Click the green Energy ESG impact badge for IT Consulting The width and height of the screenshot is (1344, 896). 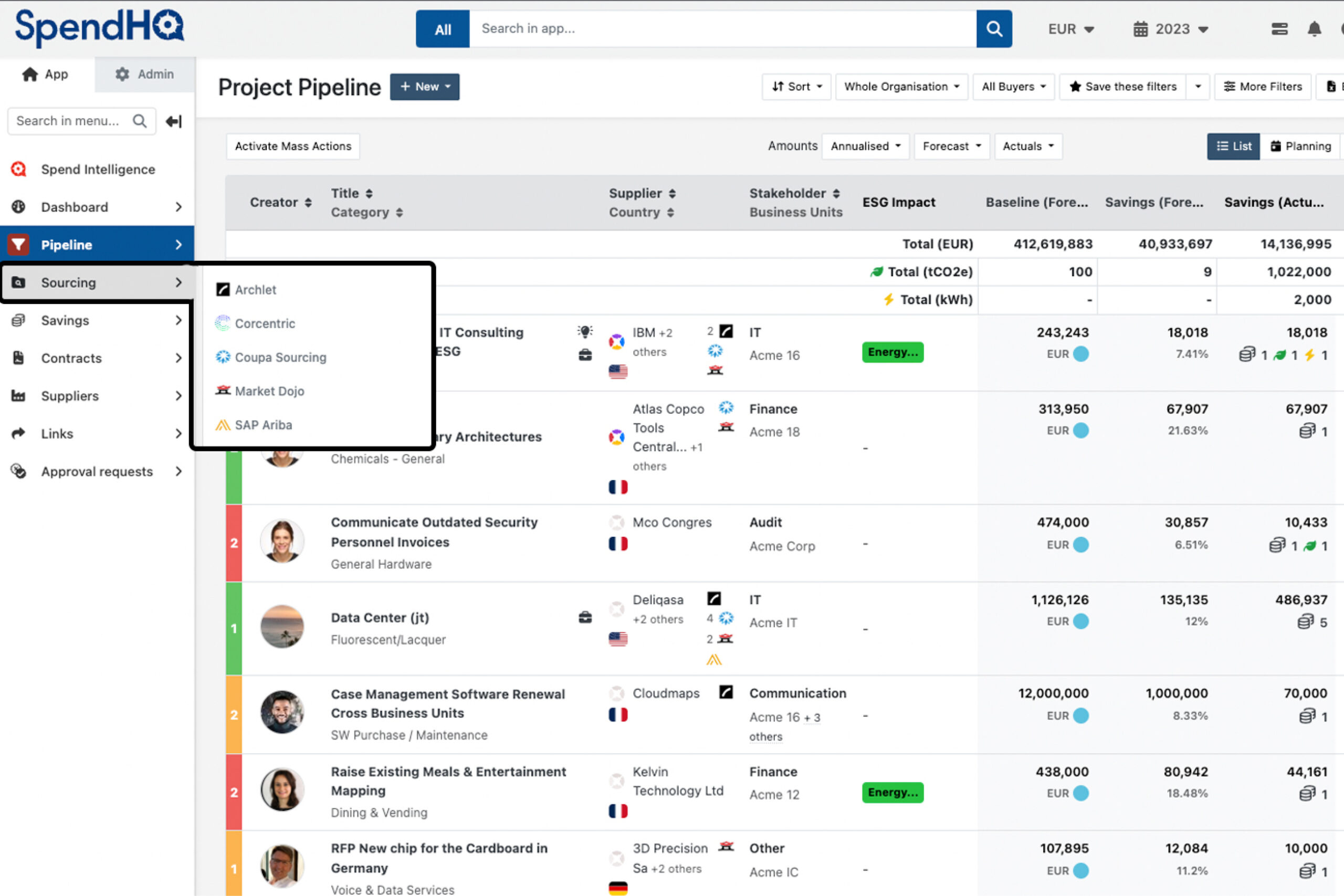(892, 352)
